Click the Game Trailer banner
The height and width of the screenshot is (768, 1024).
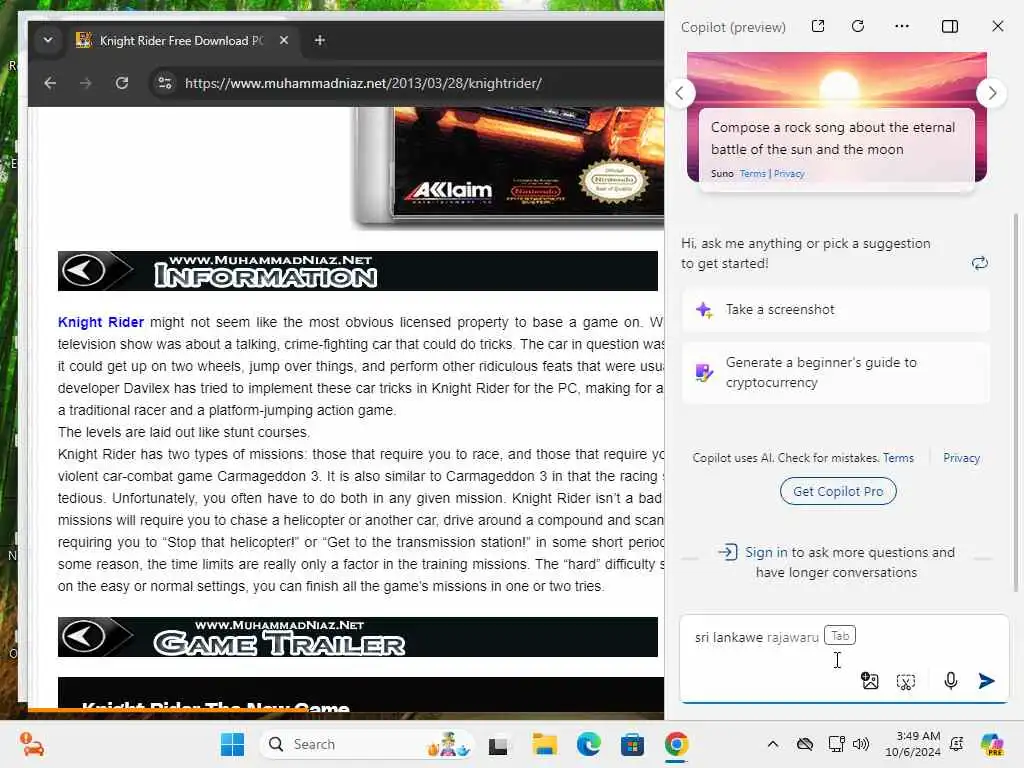pyautogui.click(x=357, y=637)
